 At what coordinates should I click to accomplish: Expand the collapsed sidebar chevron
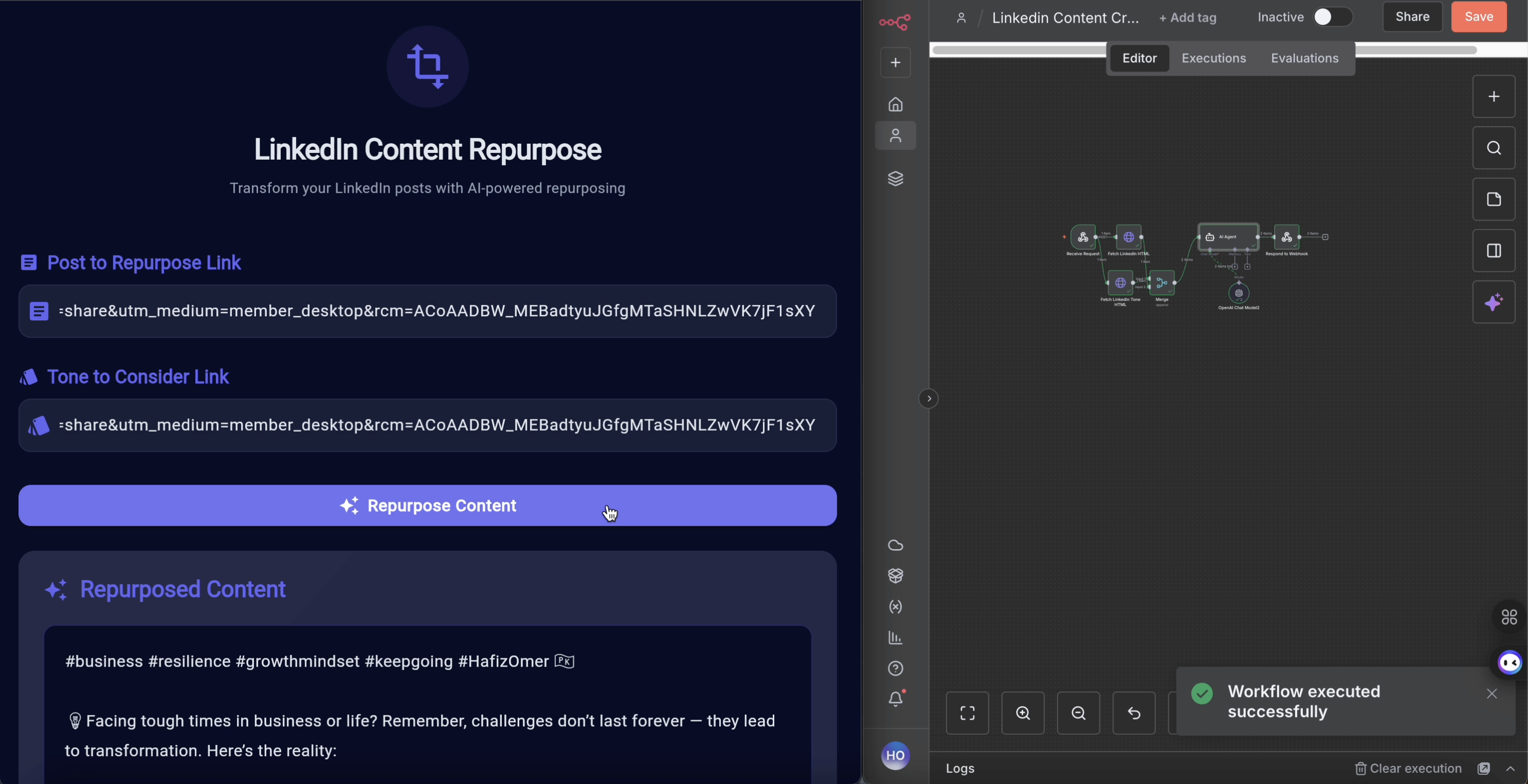(928, 399)
